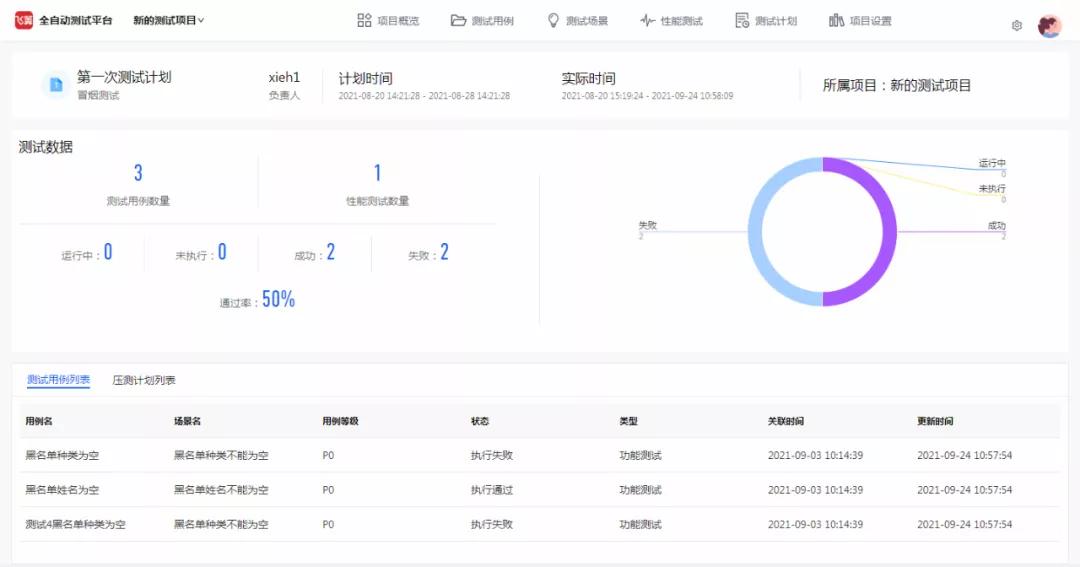Click the 性能测试数量 count 1
Viewport: 1080px width, 567px height.
pos(377,173)
